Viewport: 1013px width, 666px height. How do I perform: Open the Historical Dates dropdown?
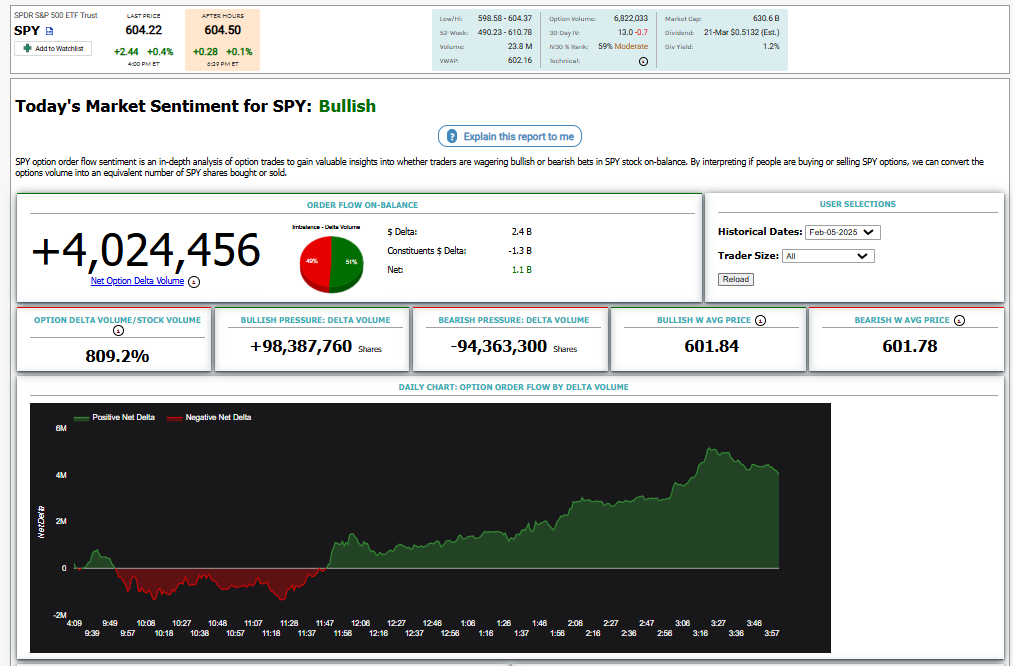click(842, 232)
